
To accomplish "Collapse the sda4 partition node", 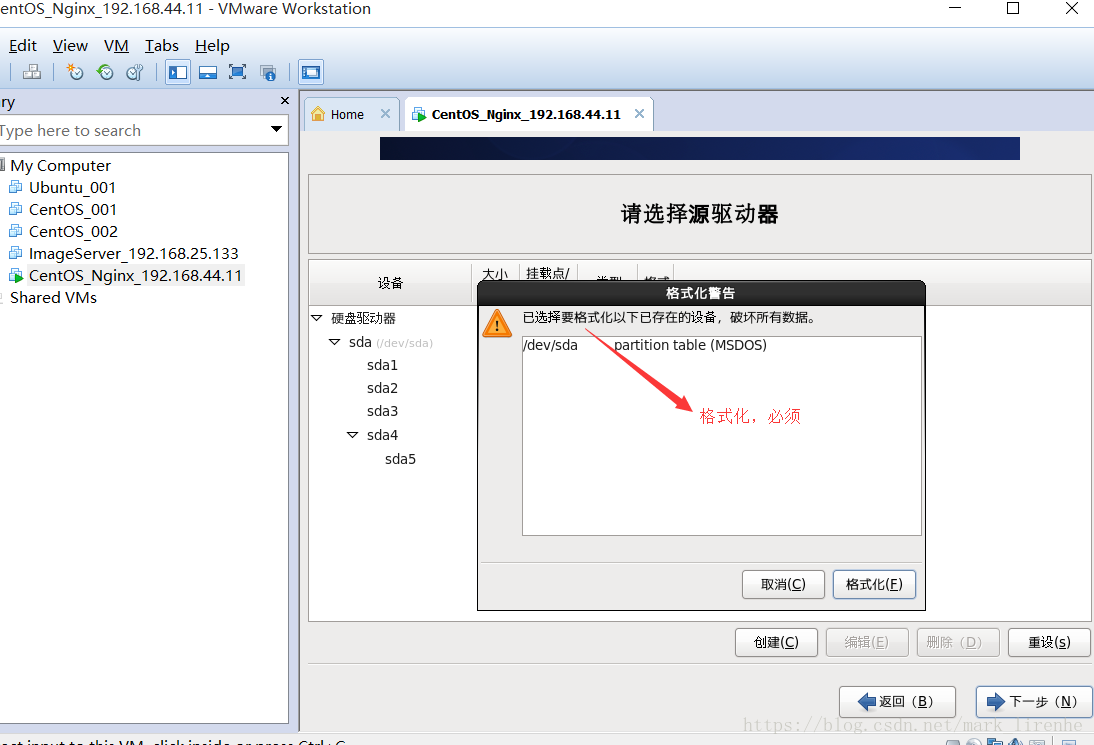I will click(353, 435).
